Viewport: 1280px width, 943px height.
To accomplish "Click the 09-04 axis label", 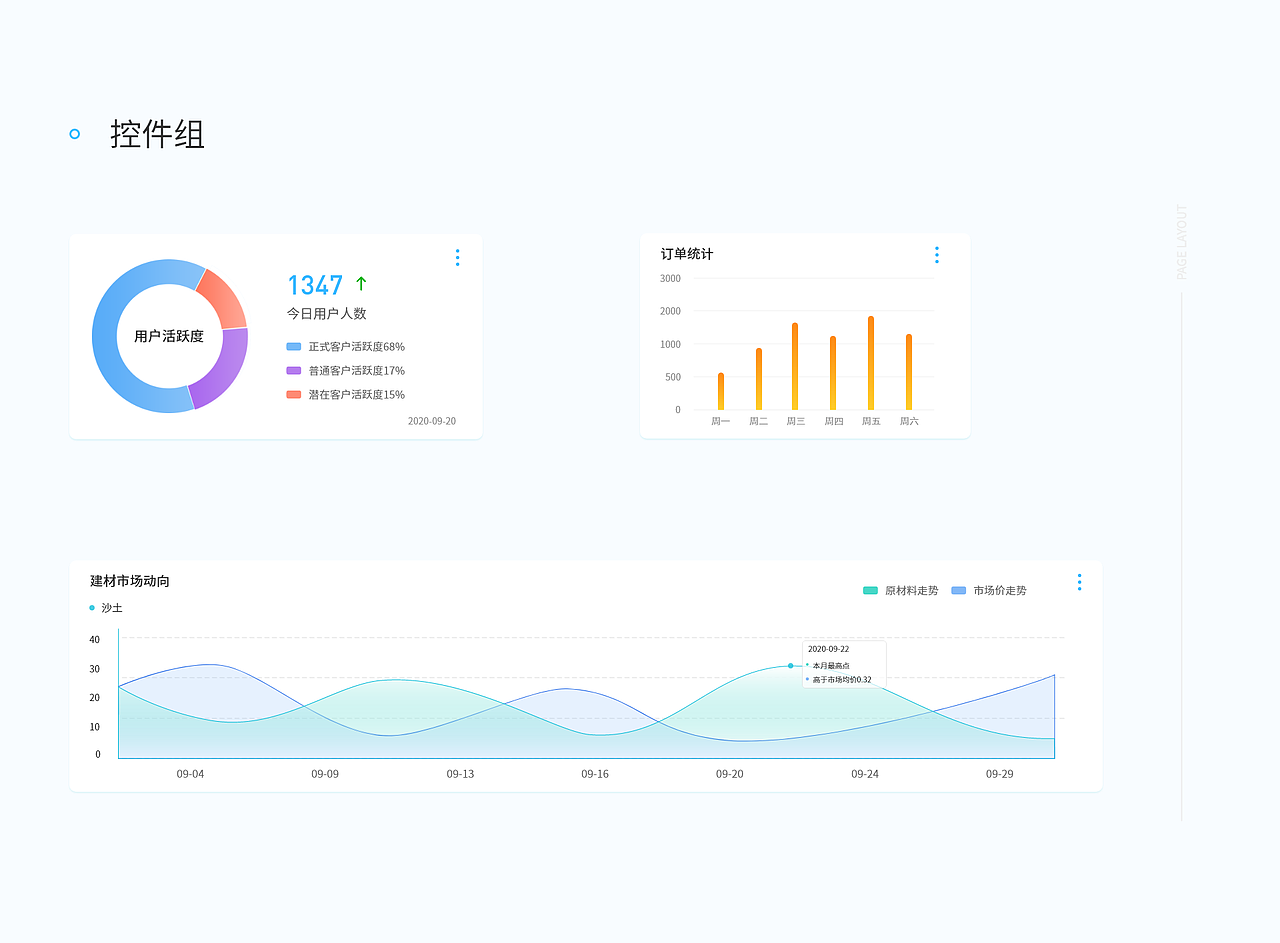I will coord(190,774).
